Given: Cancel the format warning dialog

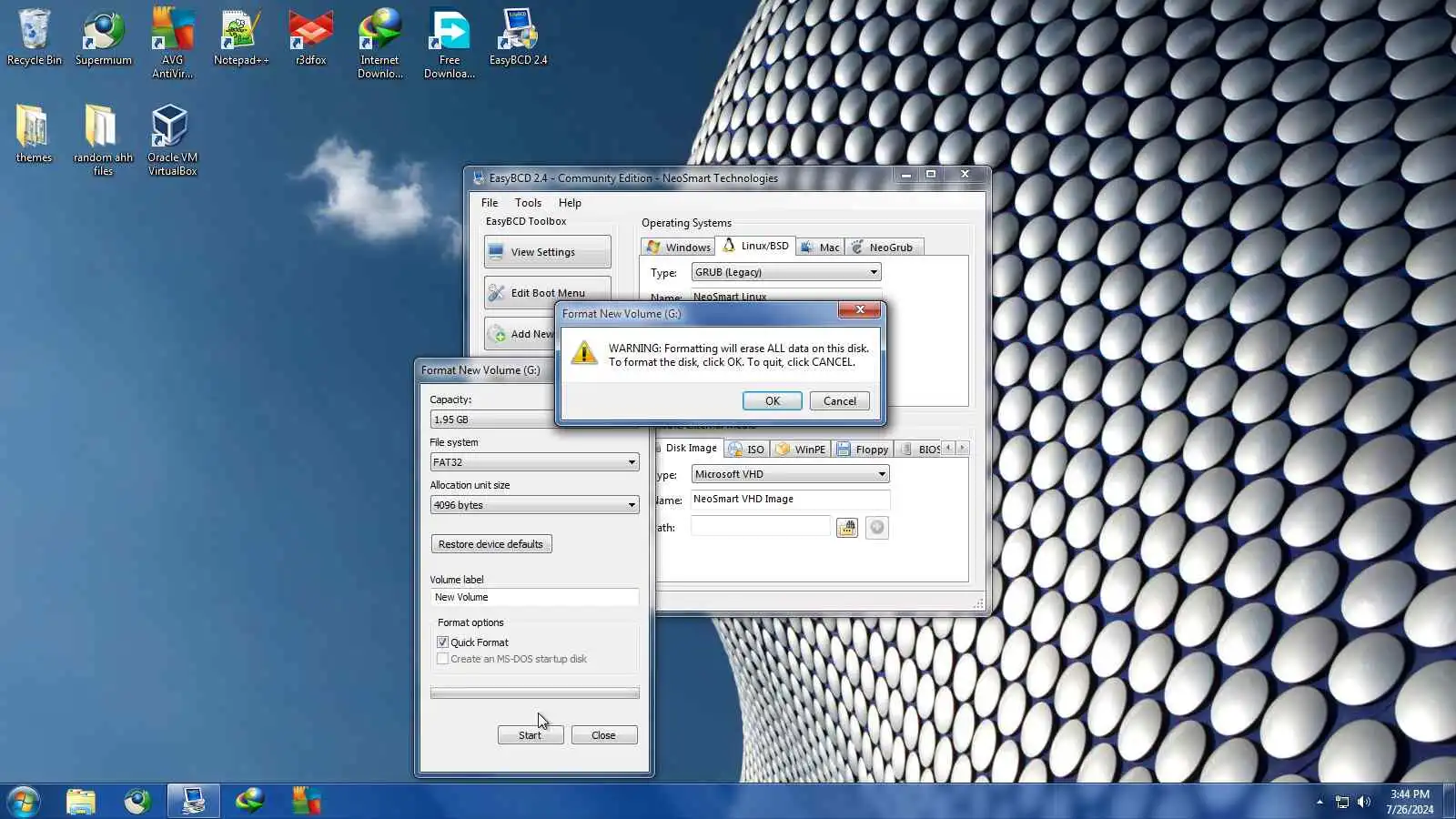Looking at the screenshot, I should (840, 401).
